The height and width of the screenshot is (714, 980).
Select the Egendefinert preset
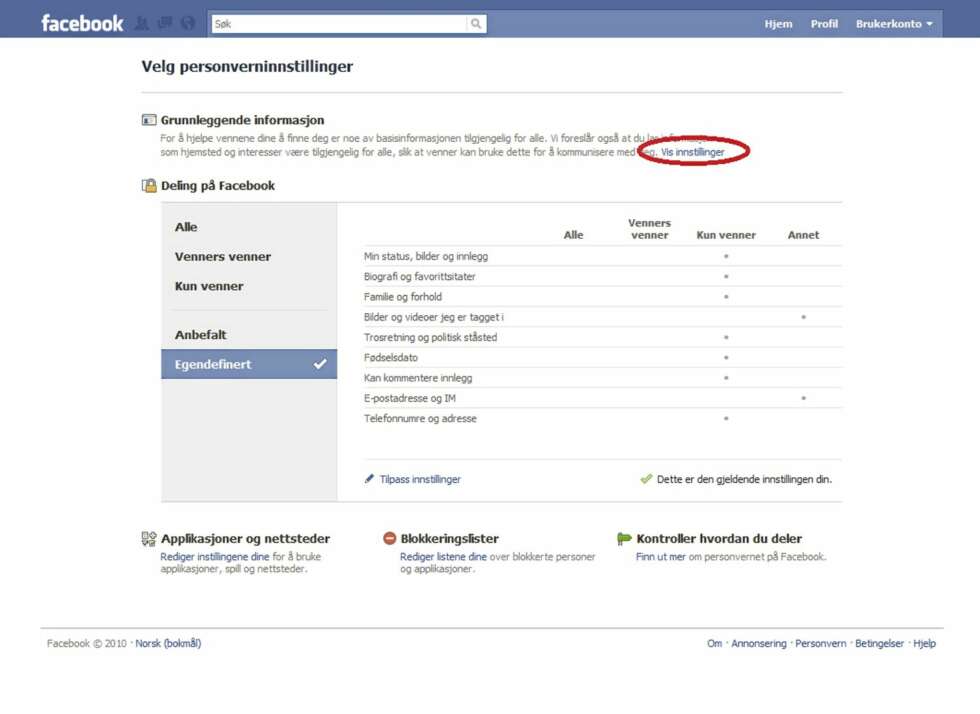249,364
